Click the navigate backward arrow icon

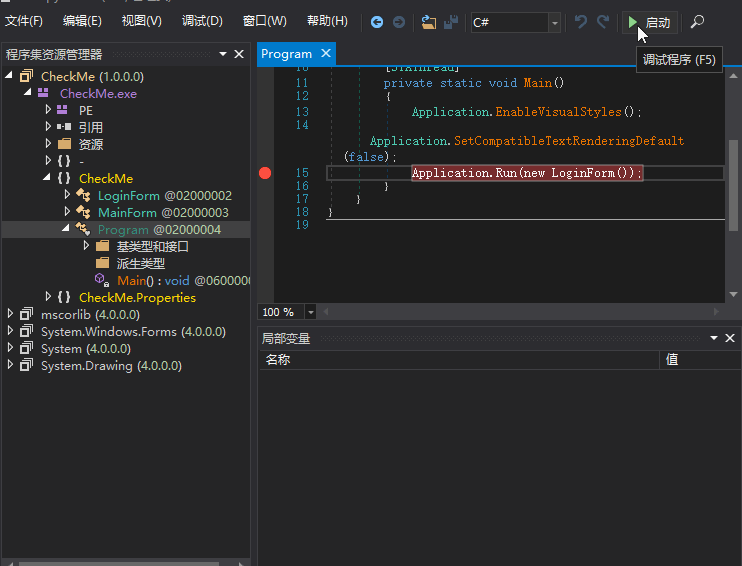pos(377,22)
